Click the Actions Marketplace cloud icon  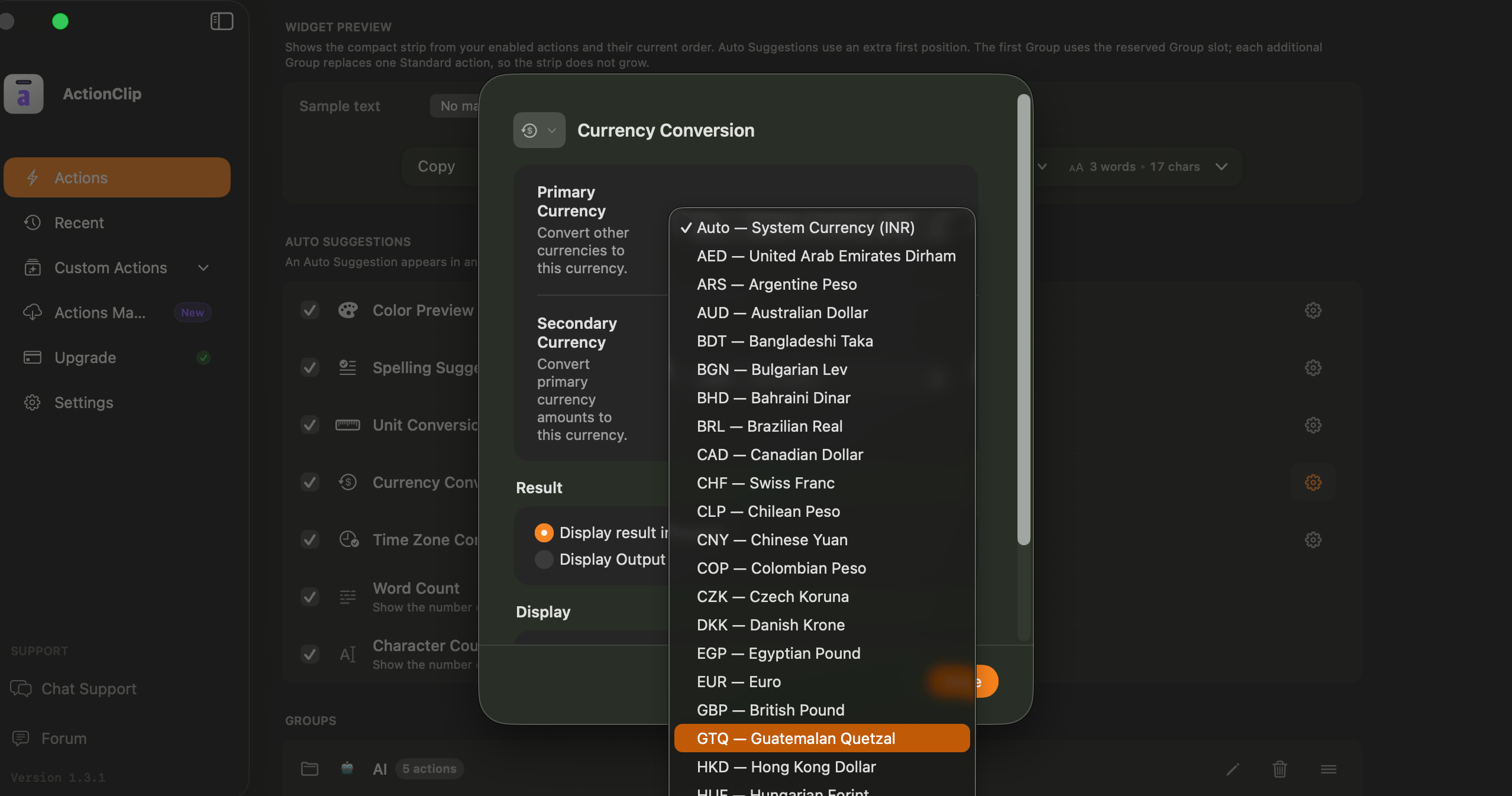pos(33,312)
